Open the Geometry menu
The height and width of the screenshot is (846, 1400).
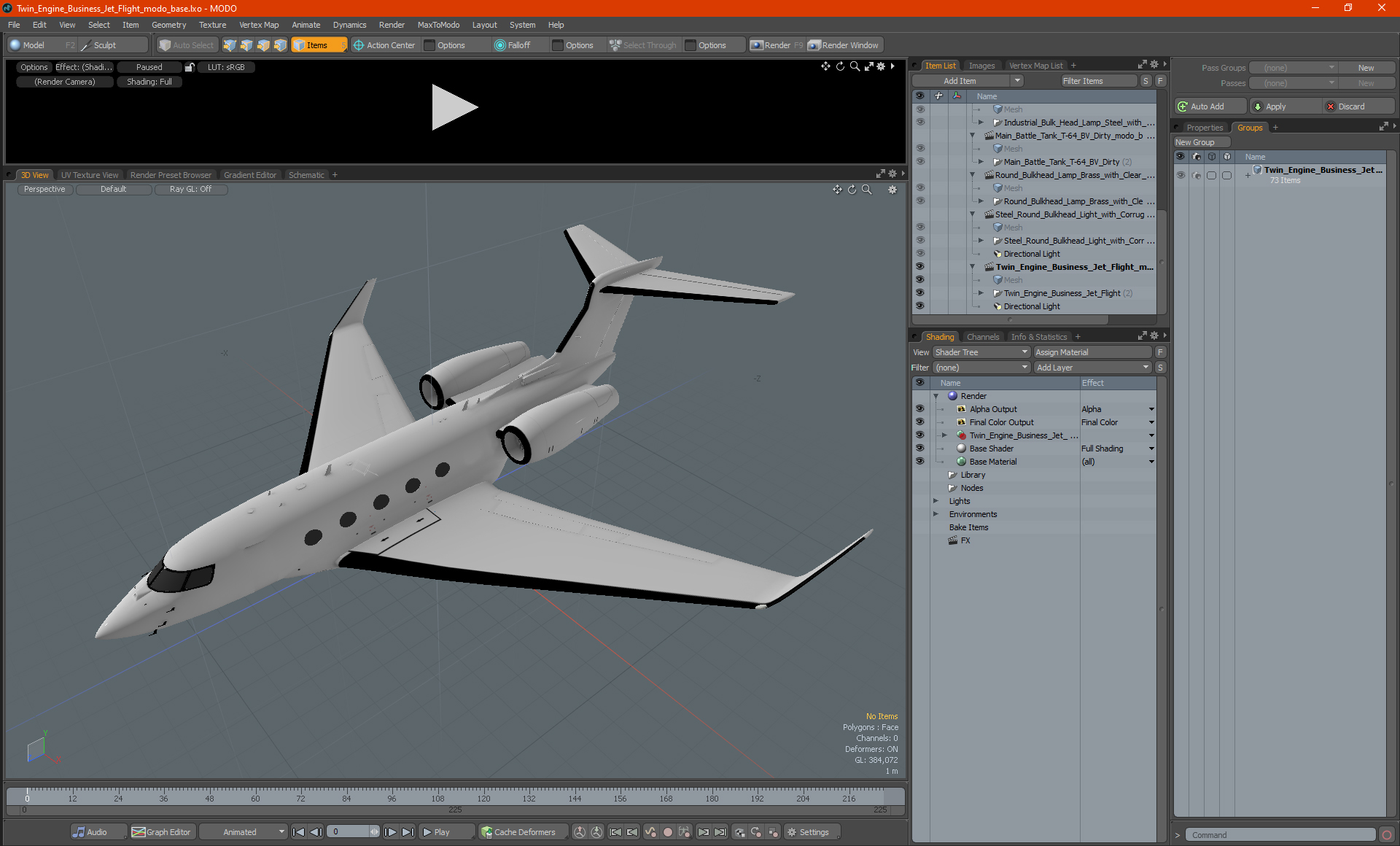(x=168, y=25)
